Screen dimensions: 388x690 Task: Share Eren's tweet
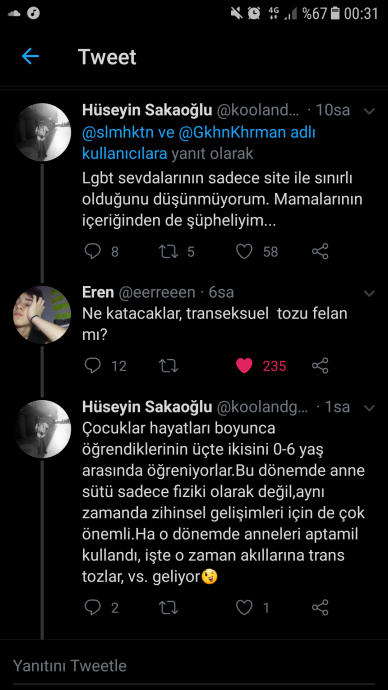click(320, 366)
